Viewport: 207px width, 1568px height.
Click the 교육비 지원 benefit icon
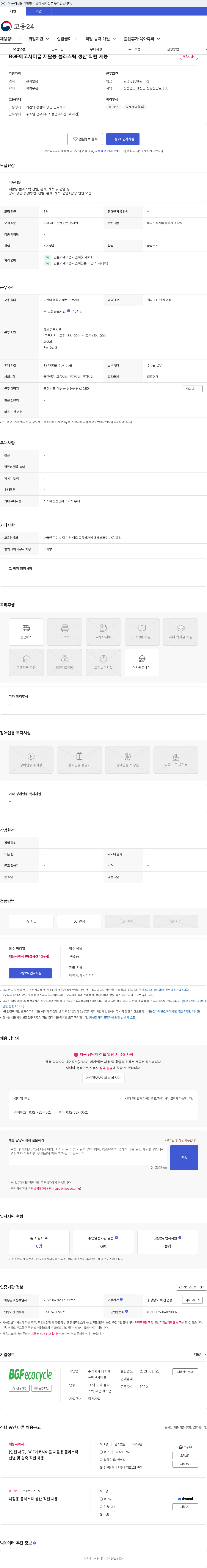pyautogui.click(x=142, y=632)
